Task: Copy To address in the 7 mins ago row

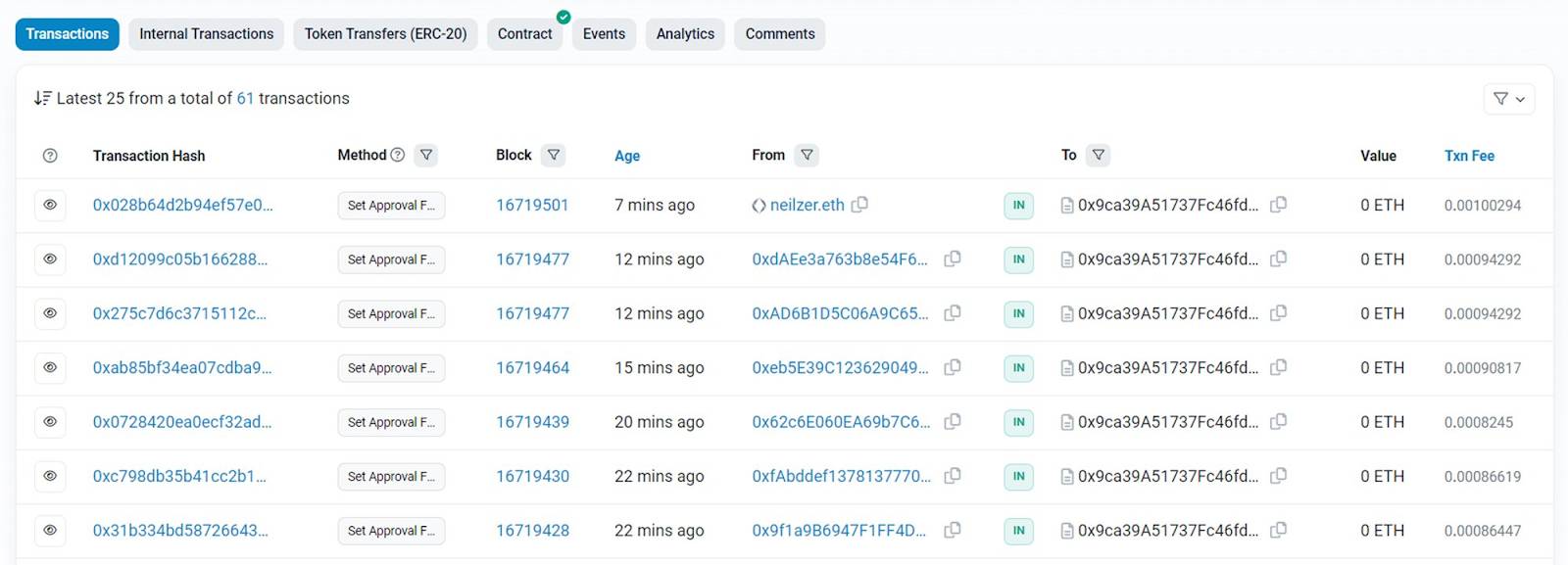Action: [1278, 205]
